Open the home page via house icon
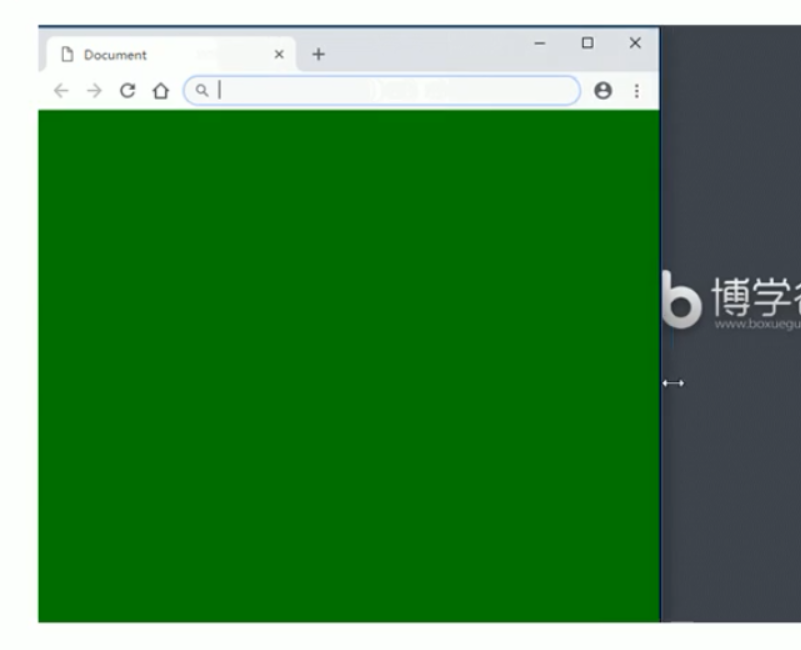The image size is (801, 650). 161,91
